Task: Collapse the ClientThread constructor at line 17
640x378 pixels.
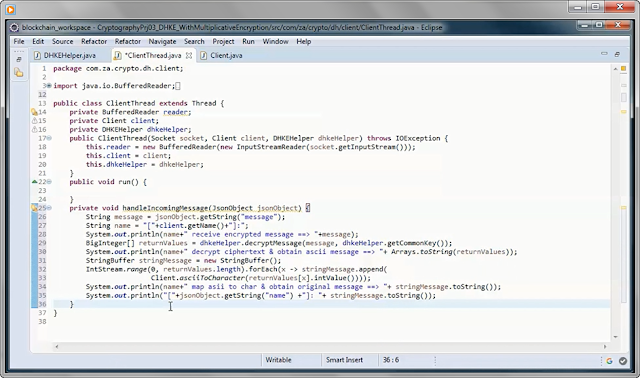Action: (49, 138)
